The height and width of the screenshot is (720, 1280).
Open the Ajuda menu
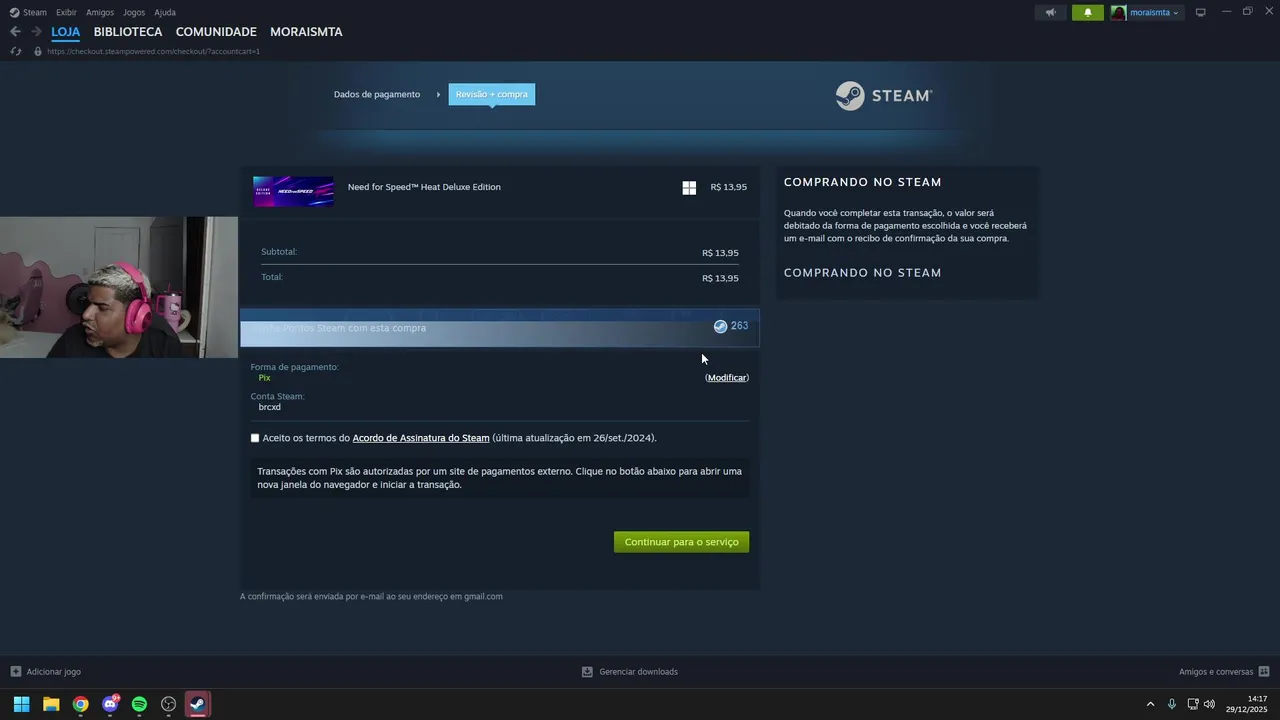pyautogui.click(x=165, y=12)
